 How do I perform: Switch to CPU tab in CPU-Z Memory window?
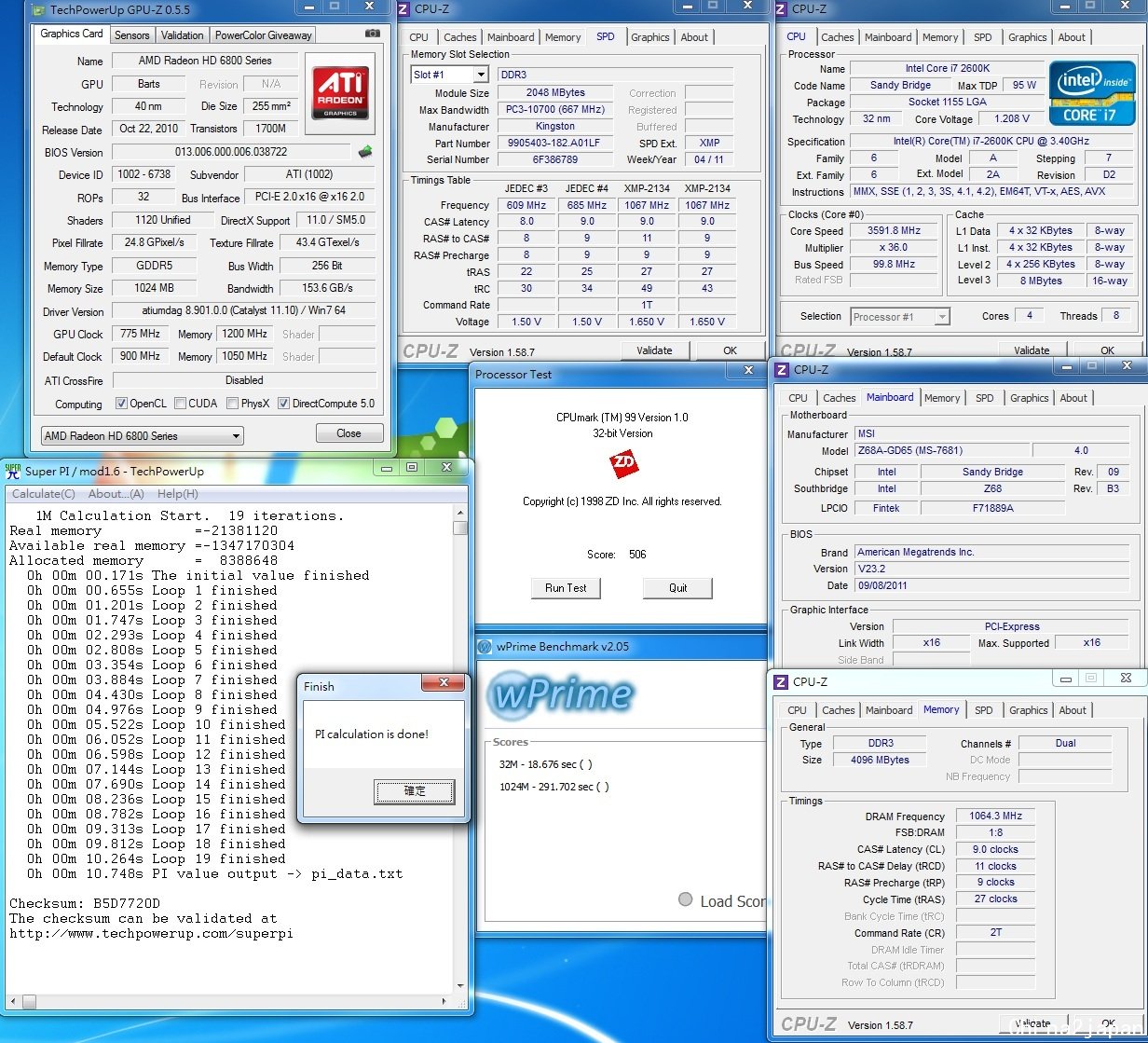click(798, 710)
